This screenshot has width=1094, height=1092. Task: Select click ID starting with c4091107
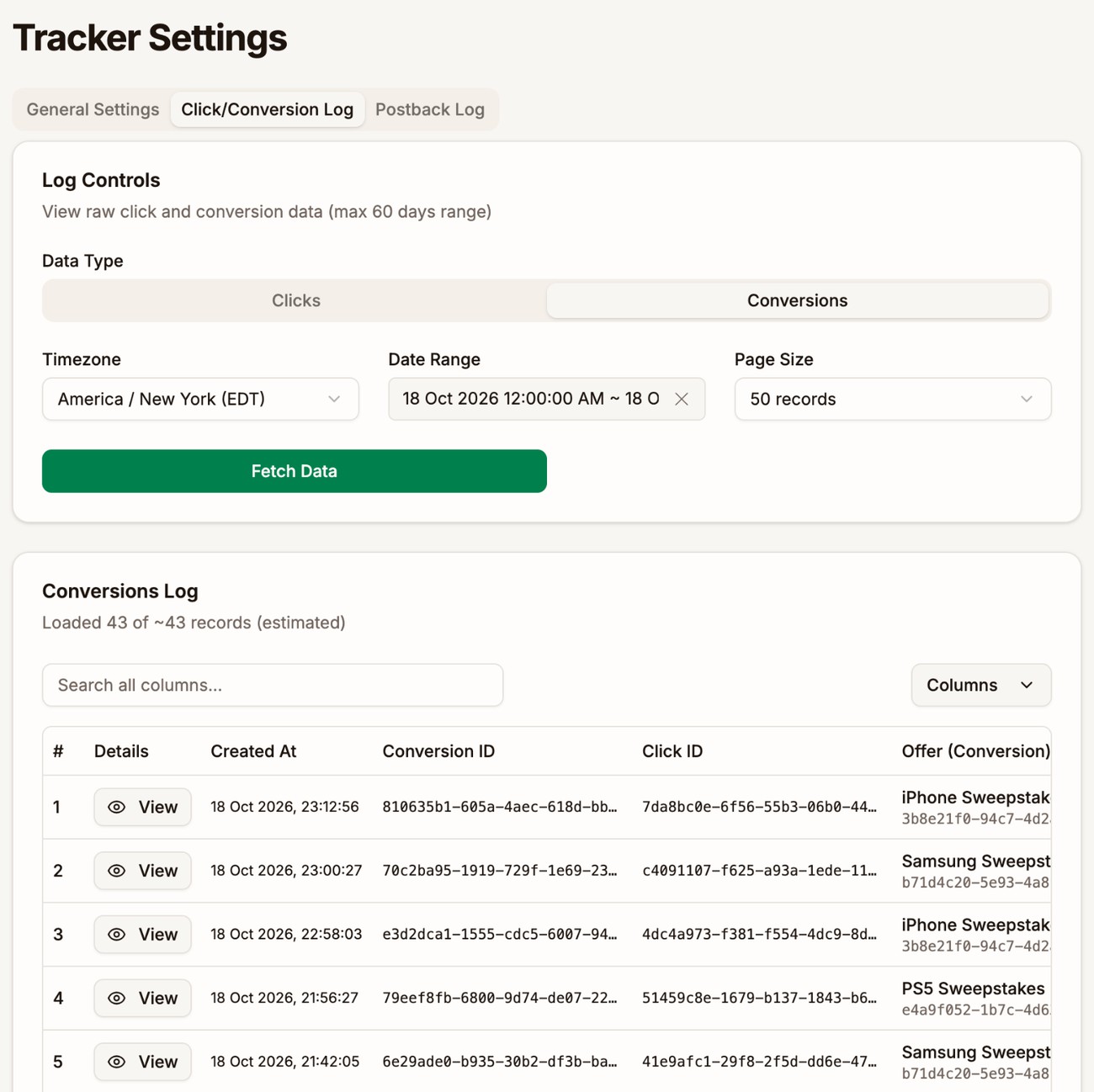759,871
